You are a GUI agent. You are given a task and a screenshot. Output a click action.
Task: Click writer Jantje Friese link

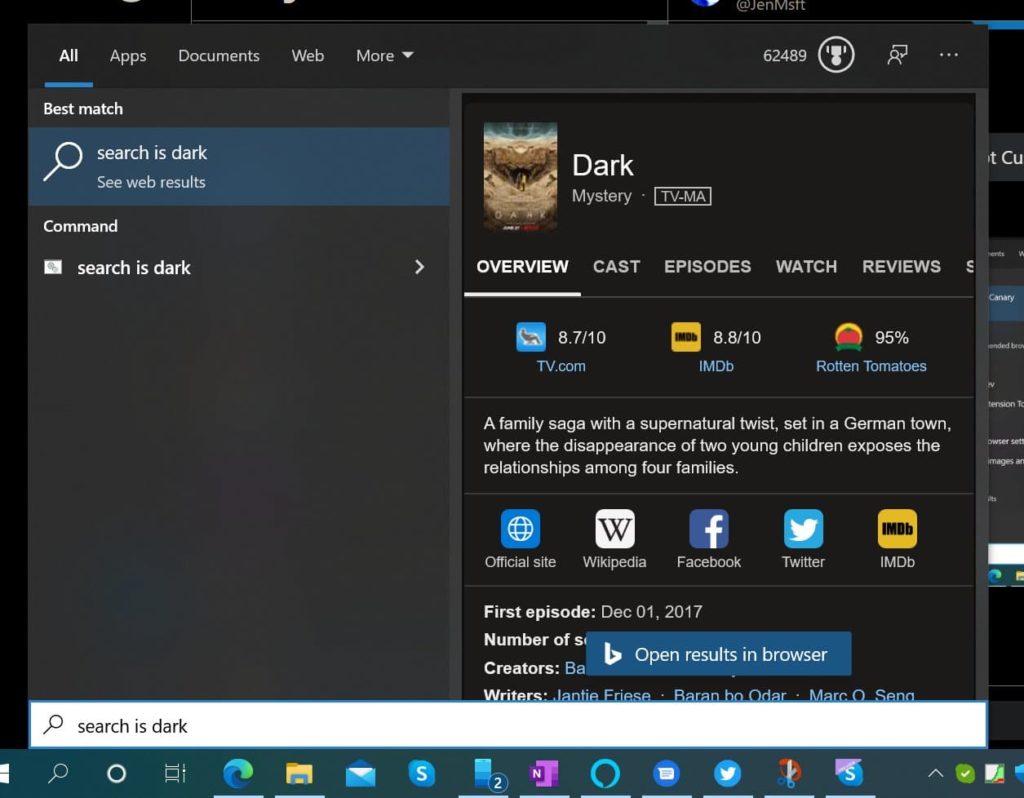[601, 695]
